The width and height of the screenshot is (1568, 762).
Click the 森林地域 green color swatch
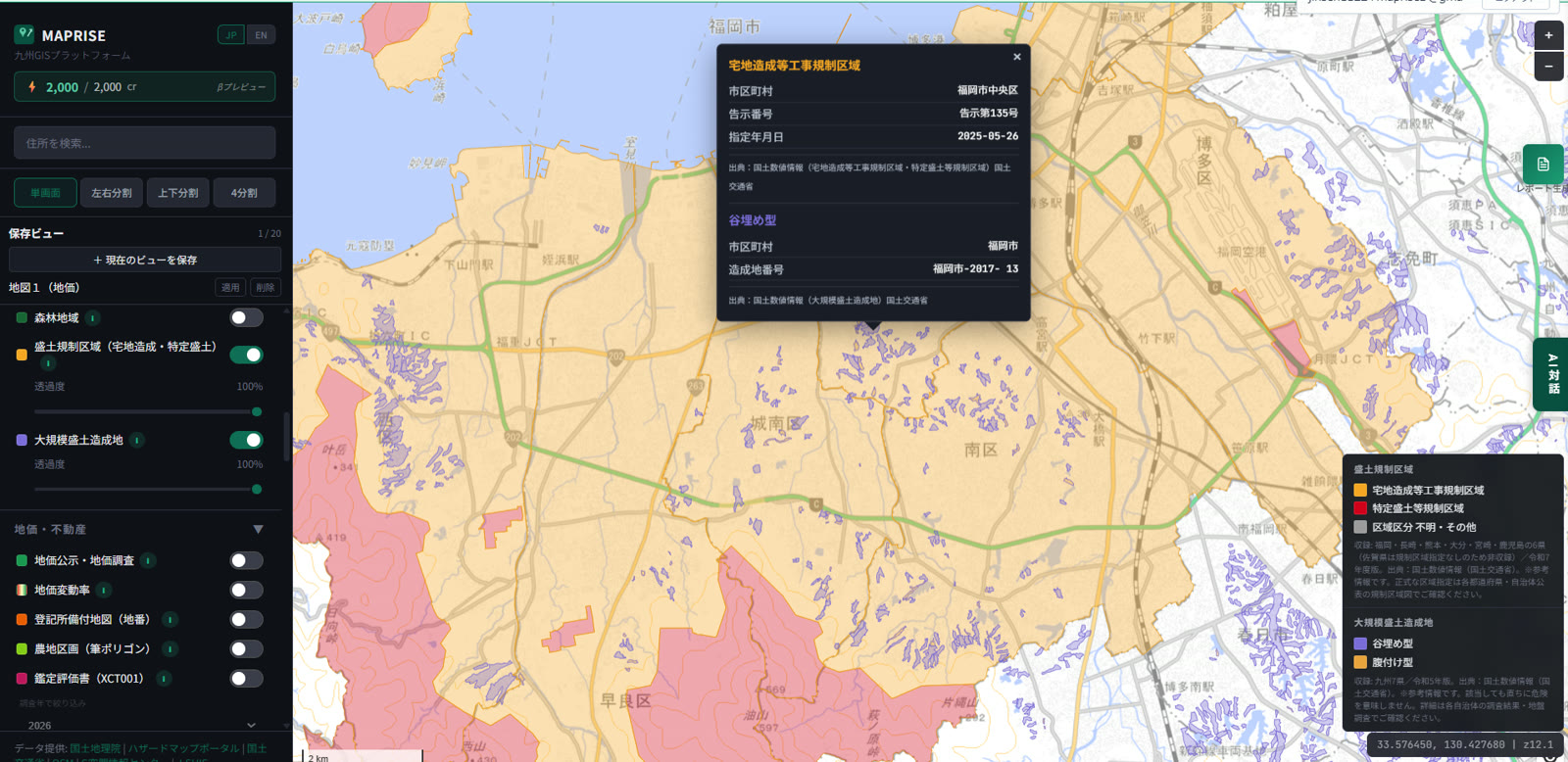coord(22,317)
